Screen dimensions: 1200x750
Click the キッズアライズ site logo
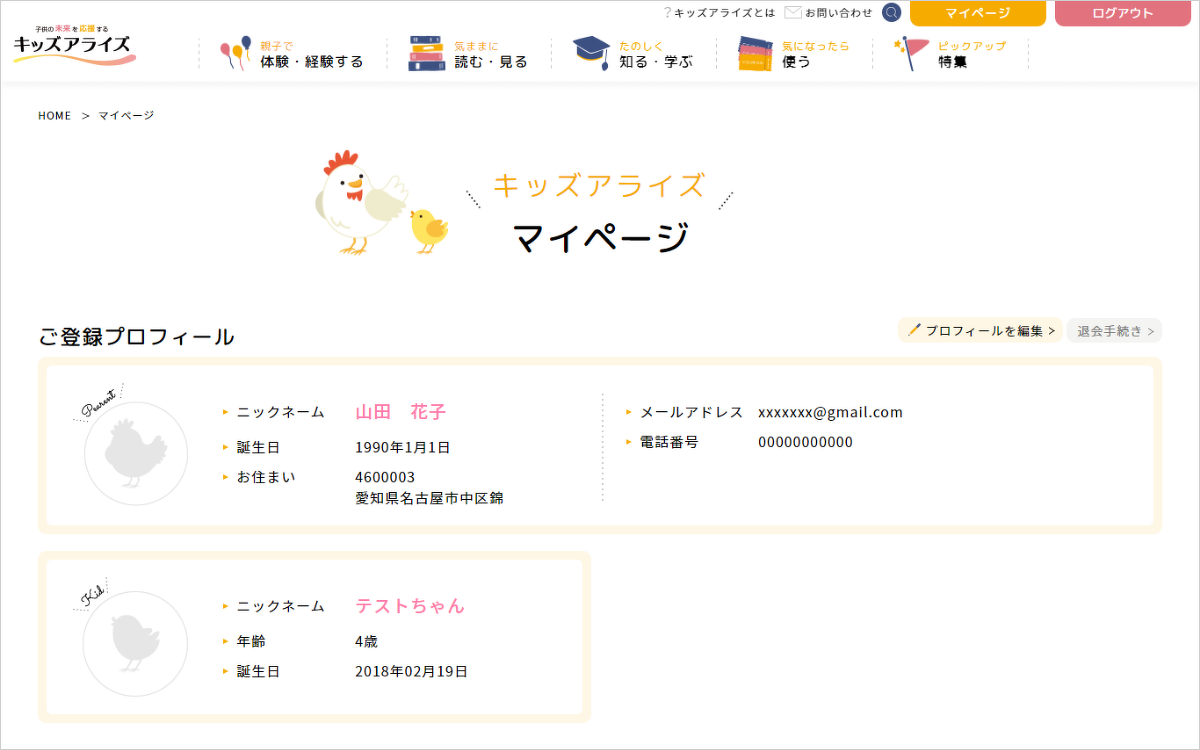(74, 45)
